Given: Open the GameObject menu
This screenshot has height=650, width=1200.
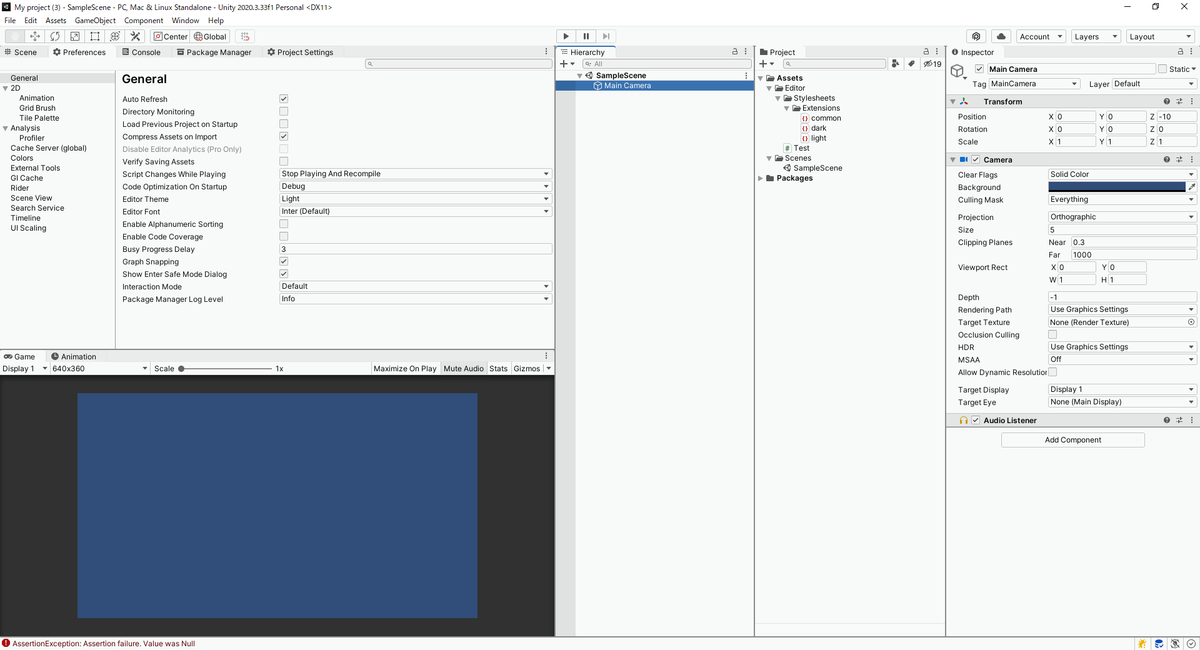Looking at the screenshot, I should 95,20.
